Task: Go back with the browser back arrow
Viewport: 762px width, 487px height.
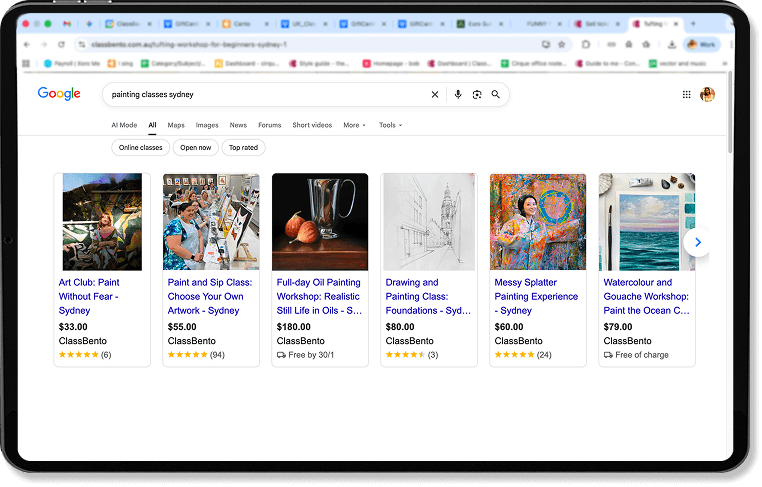Action: coord(27,44)
